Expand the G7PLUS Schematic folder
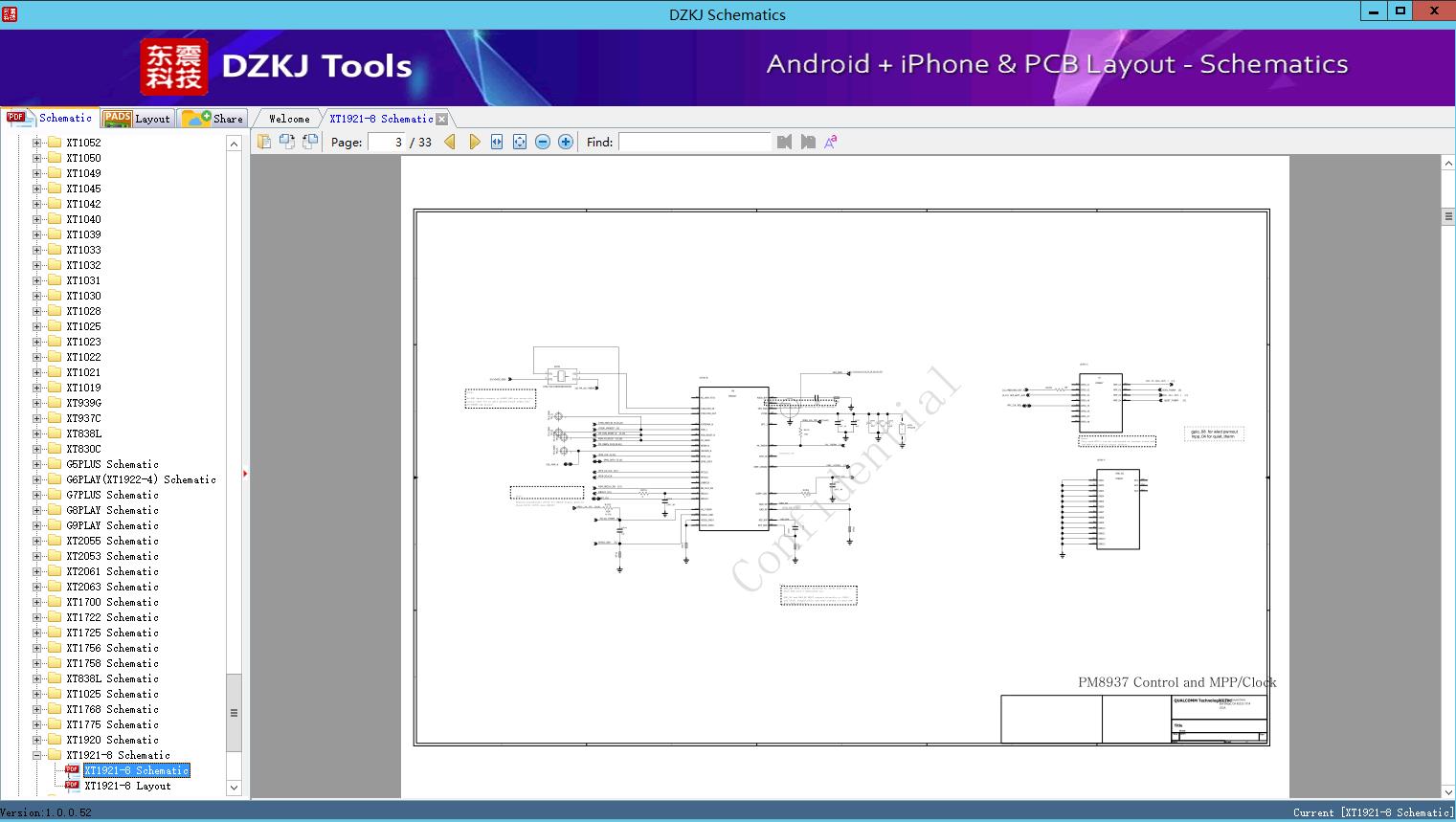The image size is (1456, 822). coord(37,495)
